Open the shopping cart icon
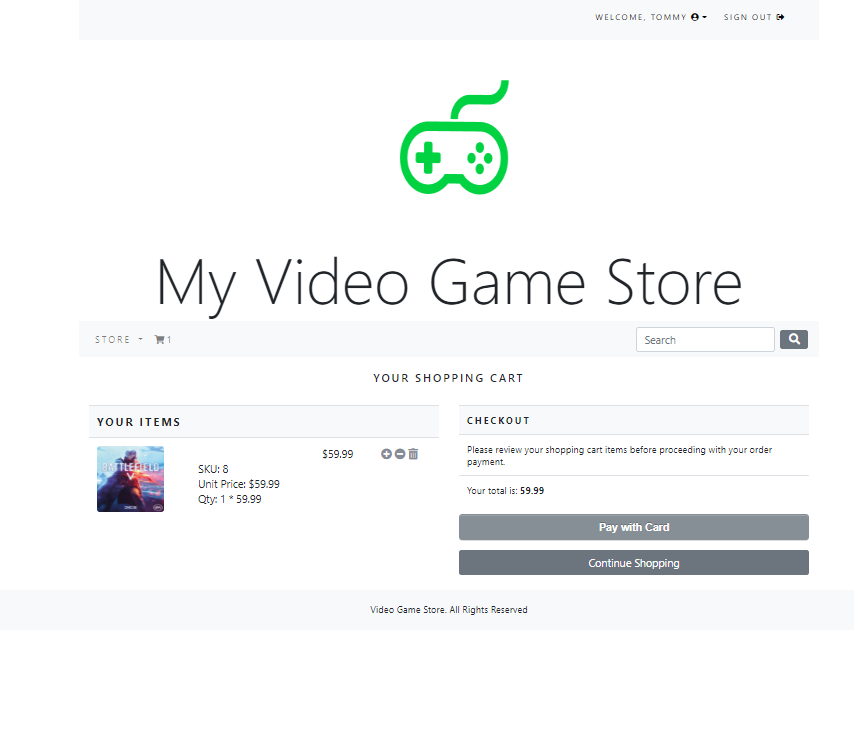The image size is (854, 751). (159, 339)
